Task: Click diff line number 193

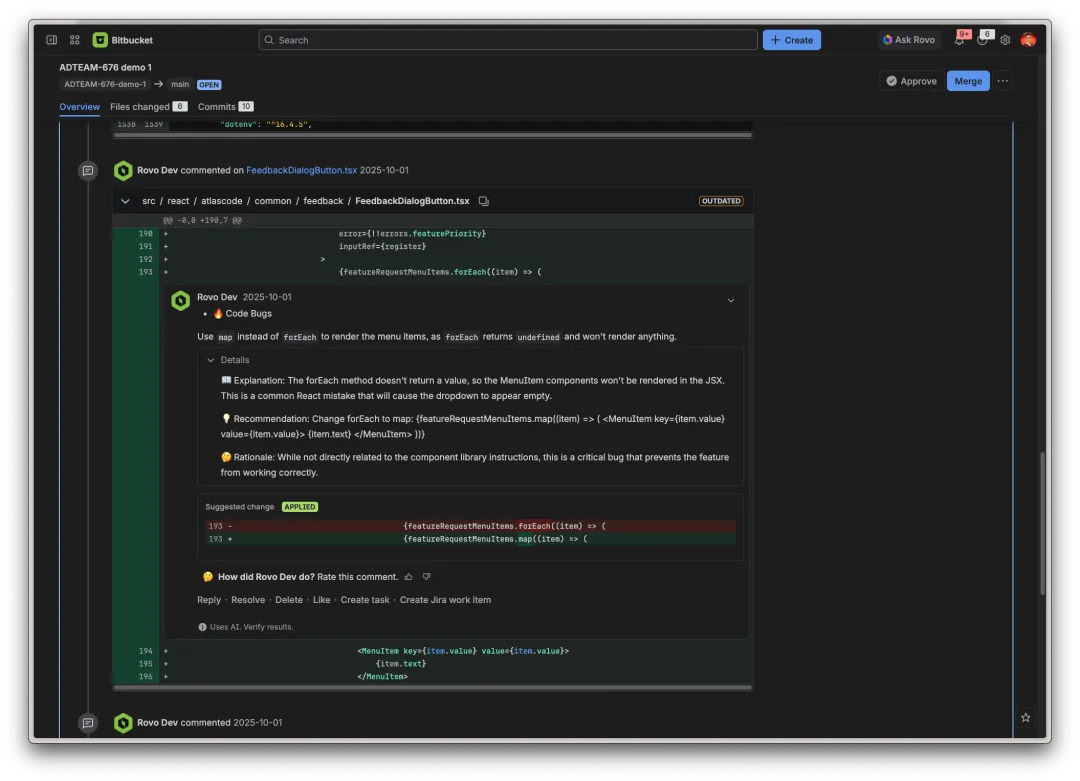Action: [145, 272]
